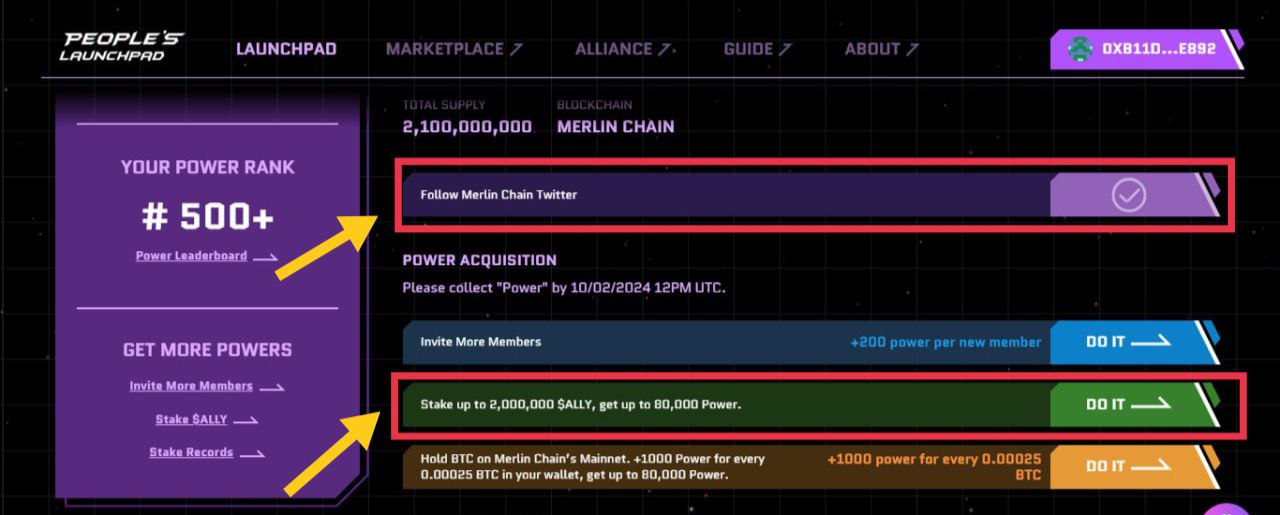
Task: Click the arrow next to Power Leaderboard
Action: (265, 258)
